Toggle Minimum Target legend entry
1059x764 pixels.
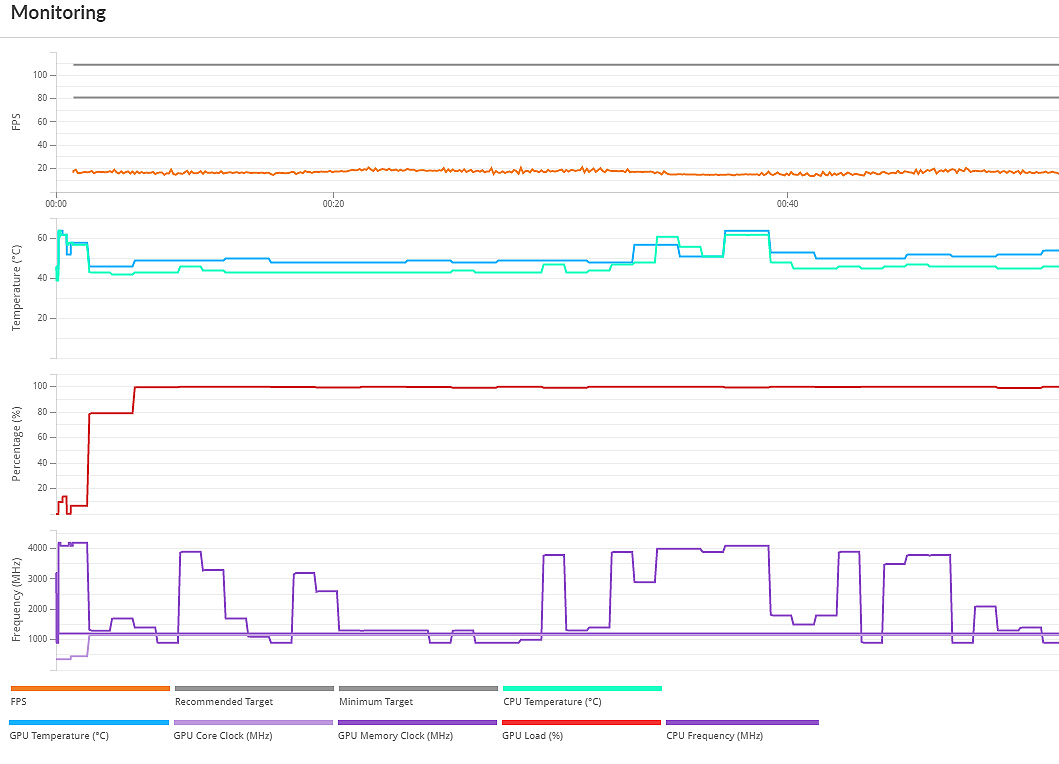tap(418, 688)
